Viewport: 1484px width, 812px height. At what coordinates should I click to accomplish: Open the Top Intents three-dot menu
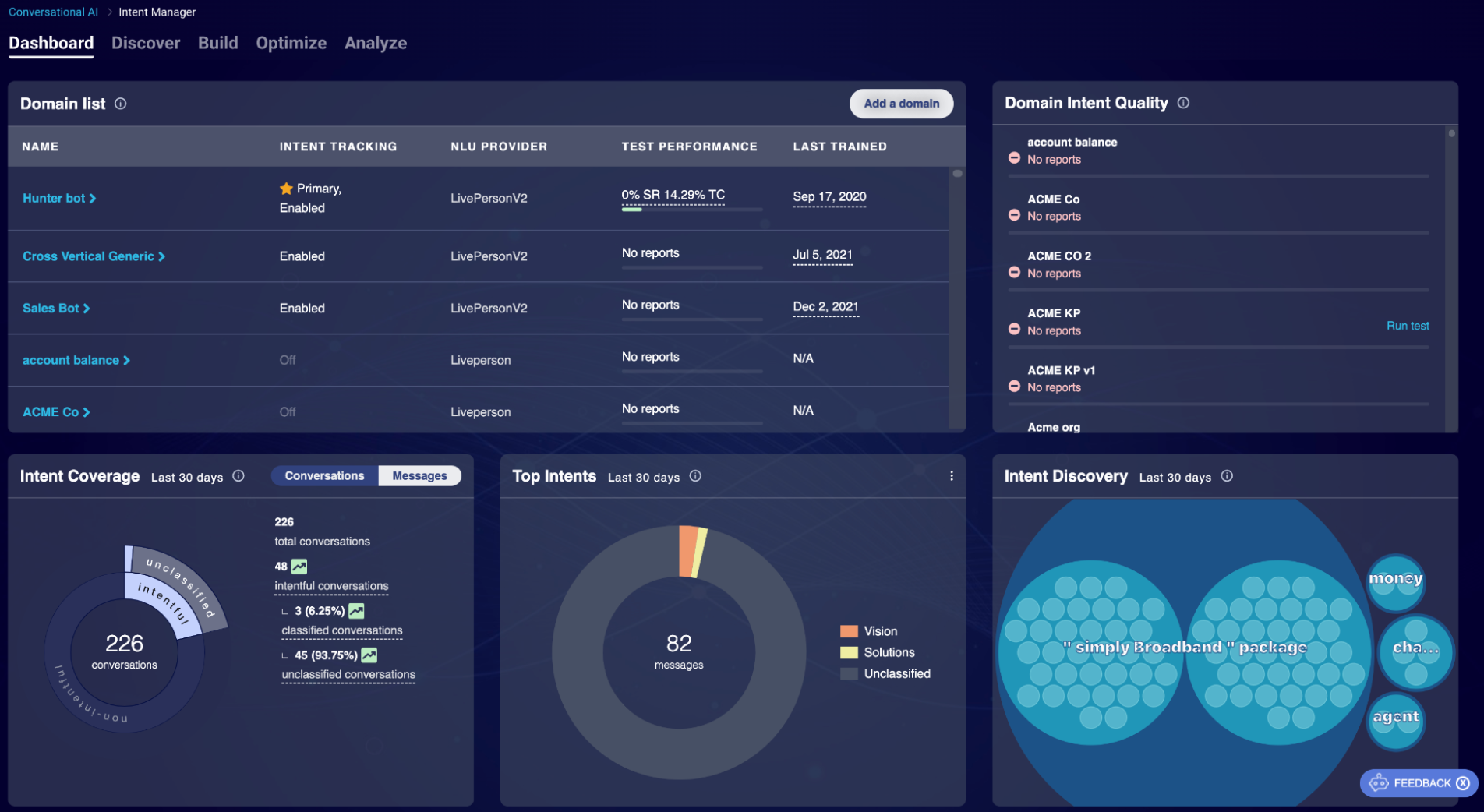(952, 476)
